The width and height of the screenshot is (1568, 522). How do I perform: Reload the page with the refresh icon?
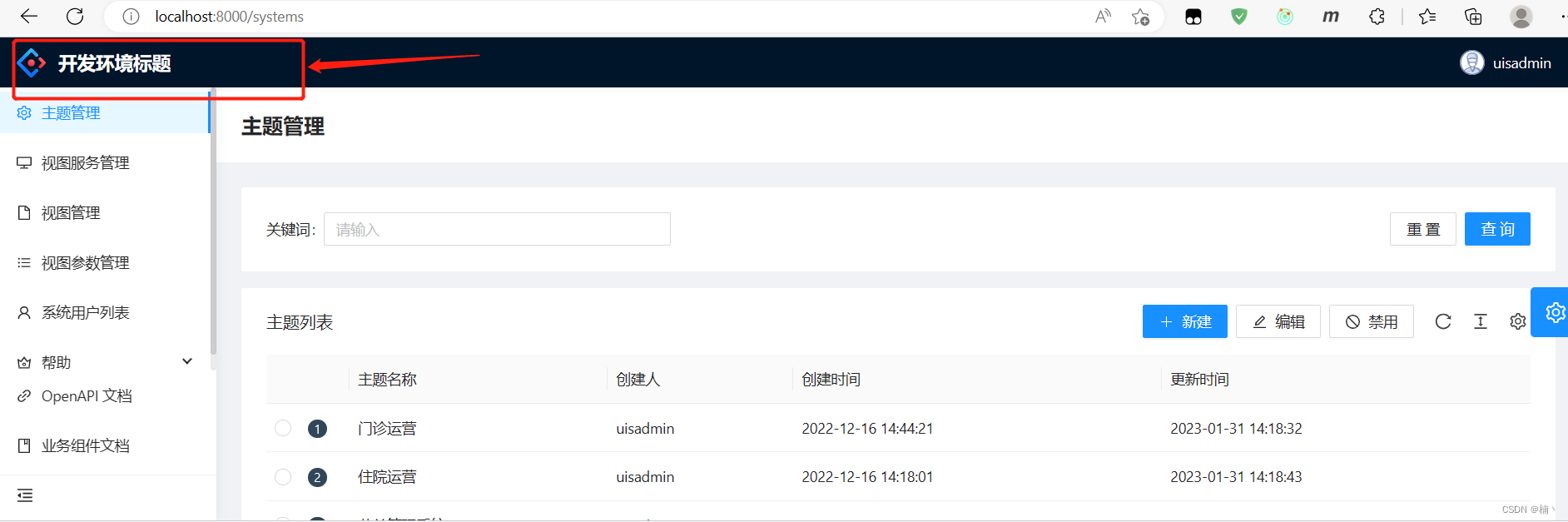coord(75,16)
